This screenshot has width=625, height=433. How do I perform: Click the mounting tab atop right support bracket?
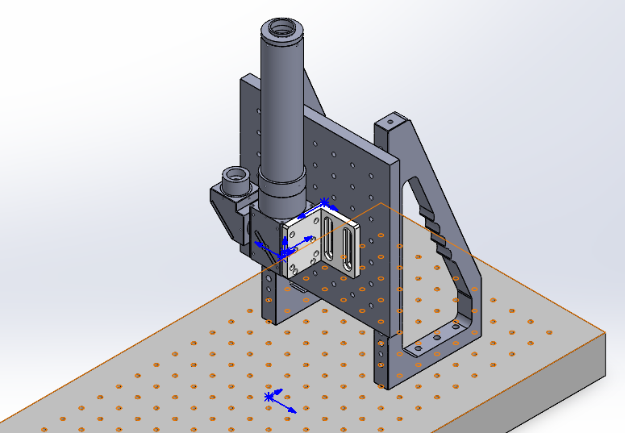(392, 126)
